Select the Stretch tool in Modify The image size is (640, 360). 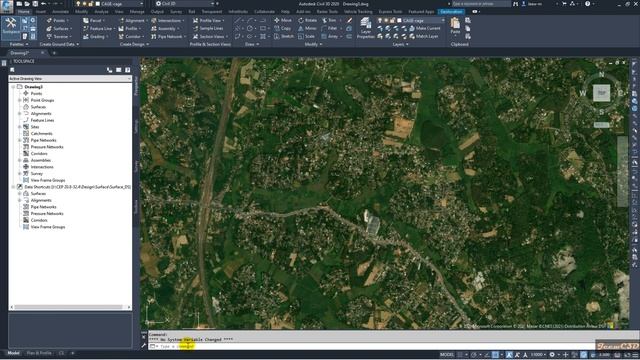click(x=284, y=36)
